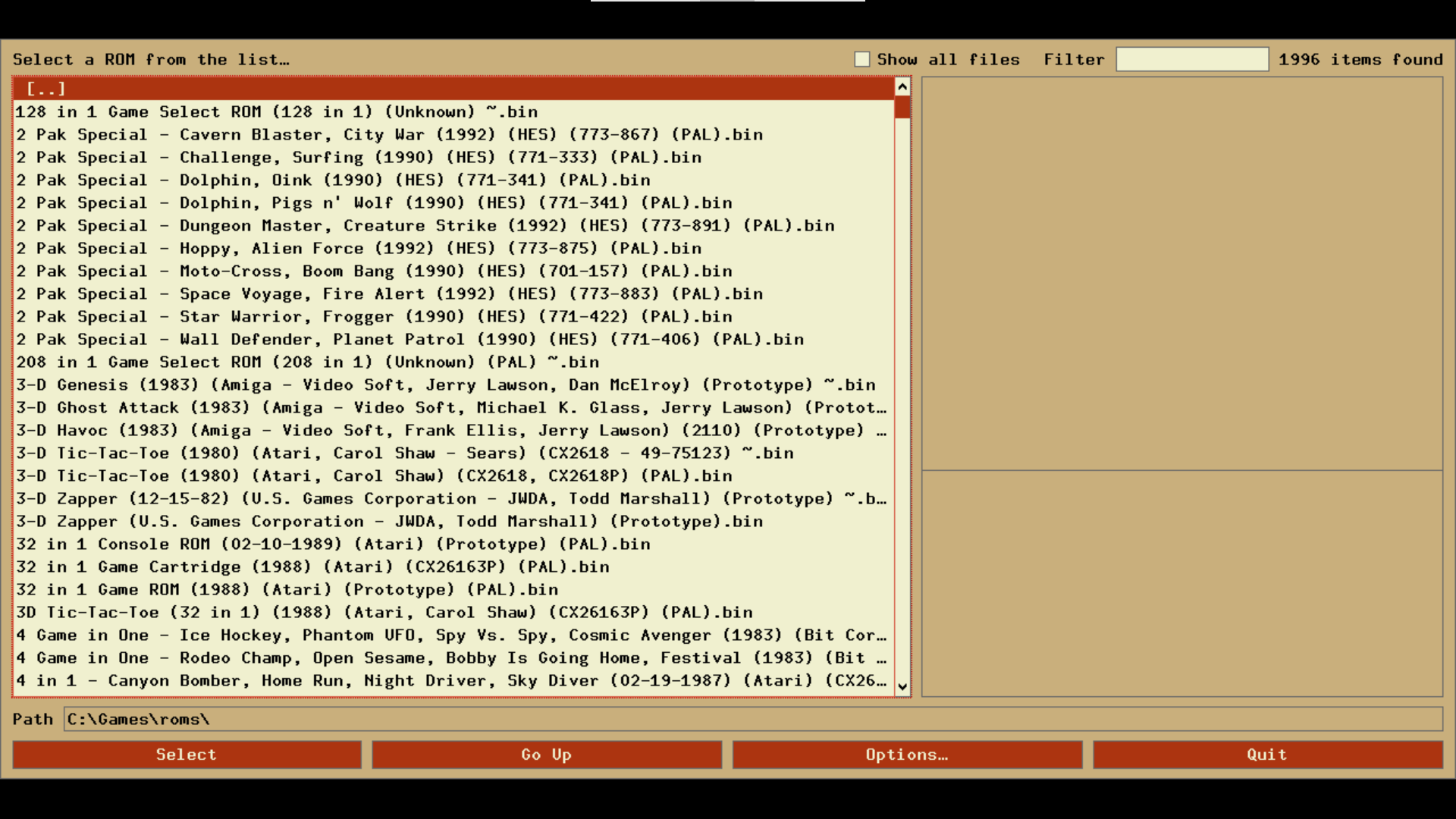
Task: Click the Select button
Action: click(x=187, y=755)
